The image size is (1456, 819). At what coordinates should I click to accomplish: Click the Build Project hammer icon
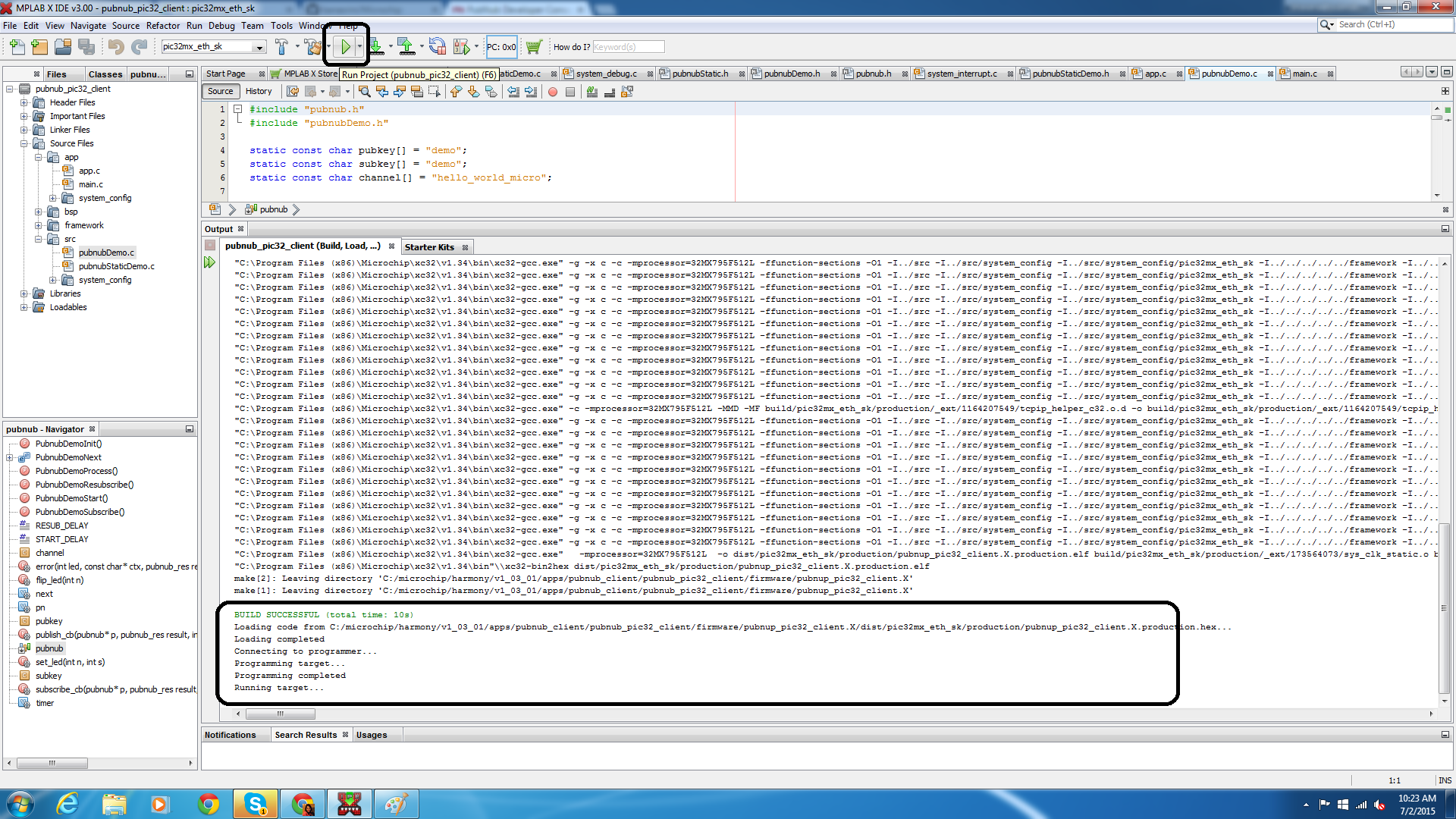tap(281, 47)
